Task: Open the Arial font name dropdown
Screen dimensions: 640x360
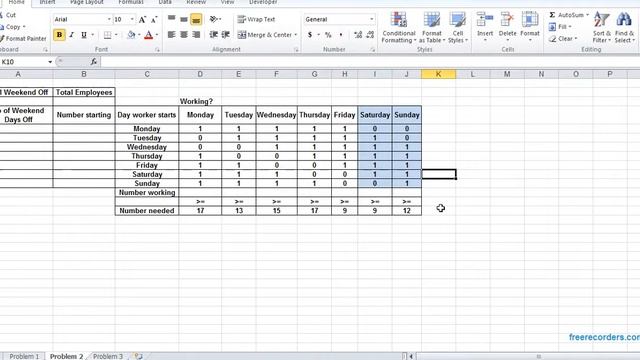Action: point(109,19)
